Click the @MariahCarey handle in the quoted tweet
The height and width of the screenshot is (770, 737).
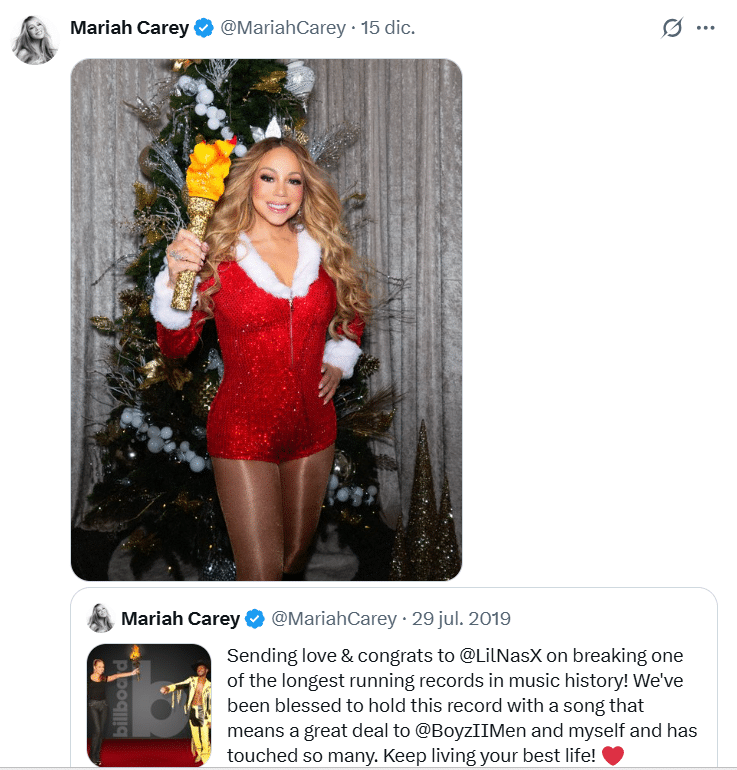coord(334,619)
